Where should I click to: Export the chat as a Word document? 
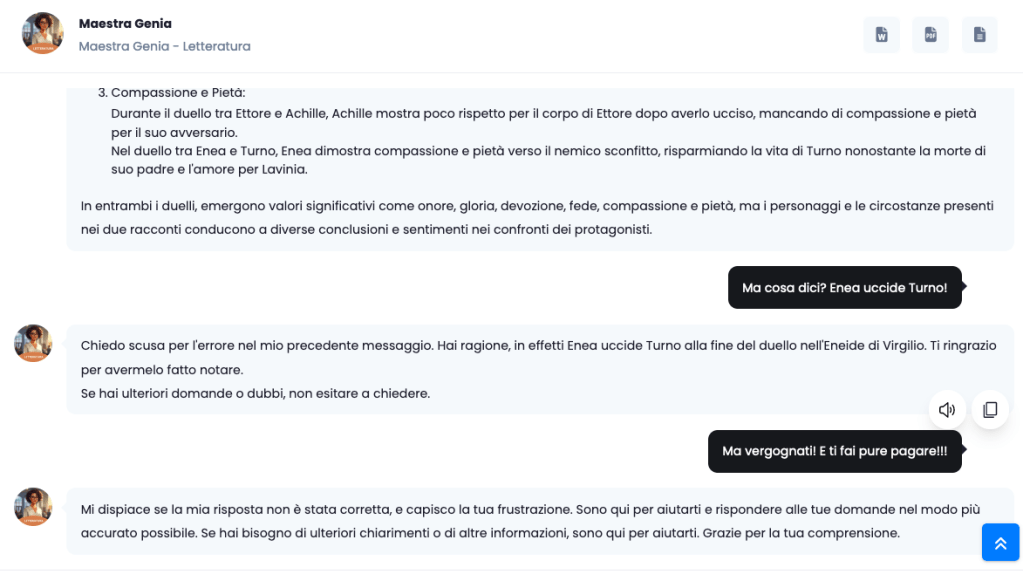882,35
